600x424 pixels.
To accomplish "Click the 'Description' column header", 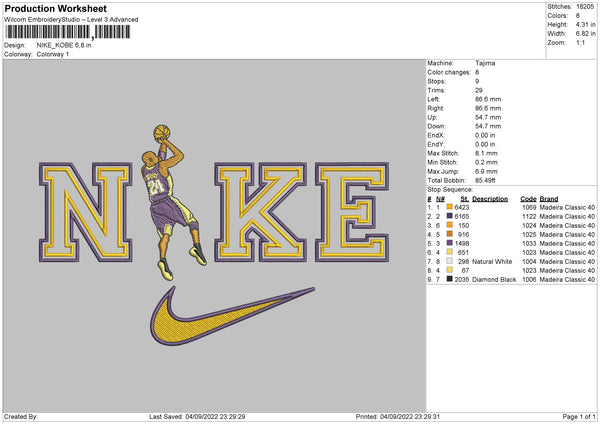I will click(x=490, y=199).
